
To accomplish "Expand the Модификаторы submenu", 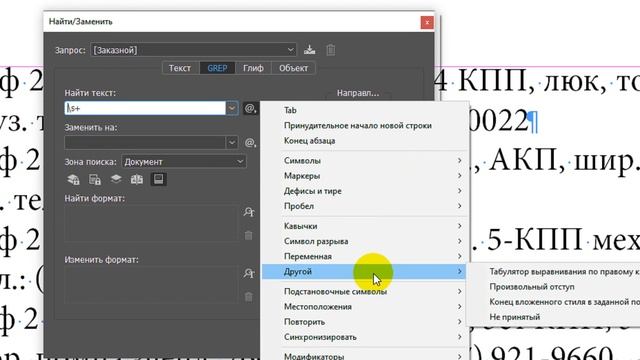I will pos(365,356).
